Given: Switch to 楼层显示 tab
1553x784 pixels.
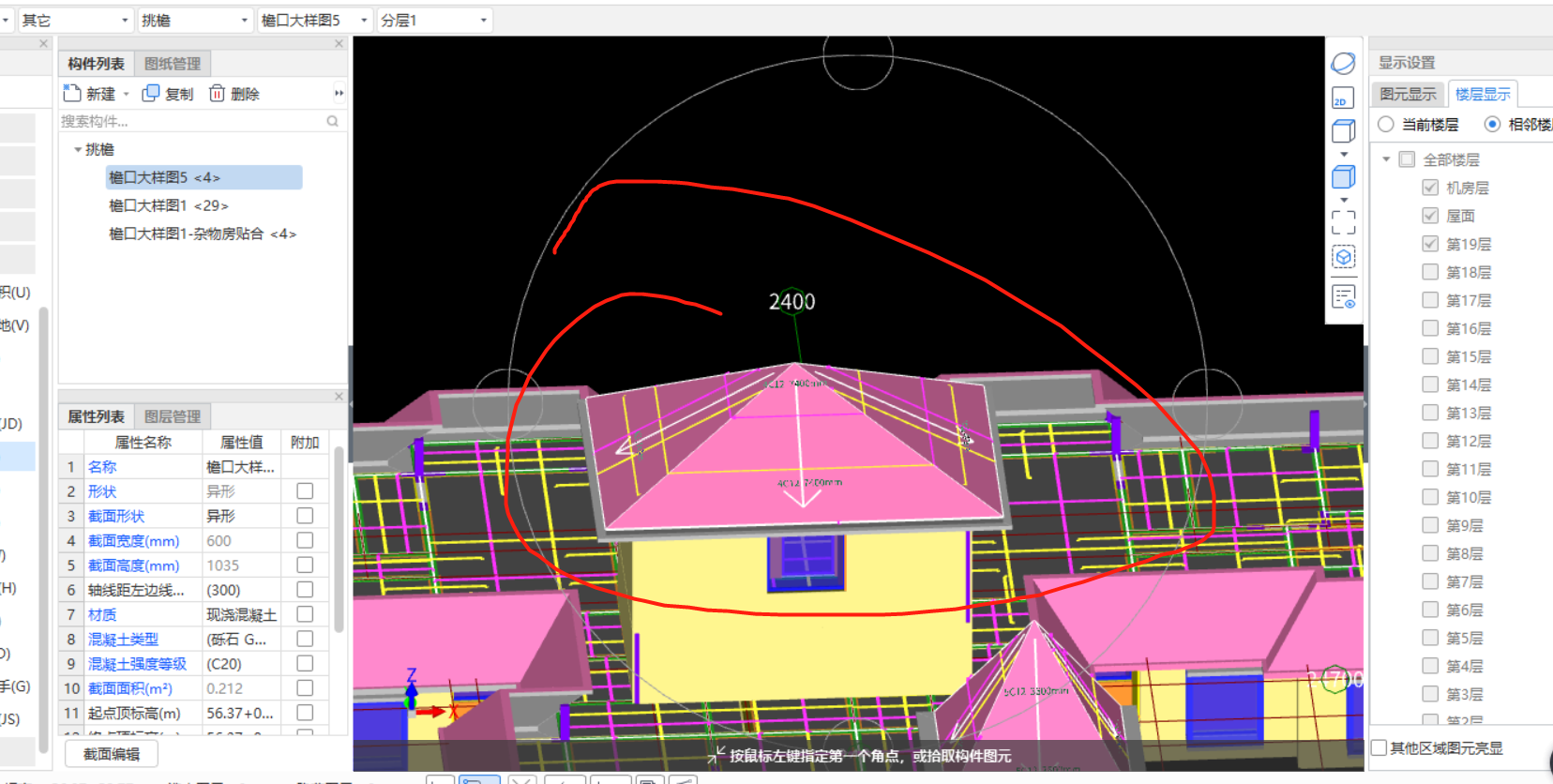Looking at the screenshot, I should 1483,94.
